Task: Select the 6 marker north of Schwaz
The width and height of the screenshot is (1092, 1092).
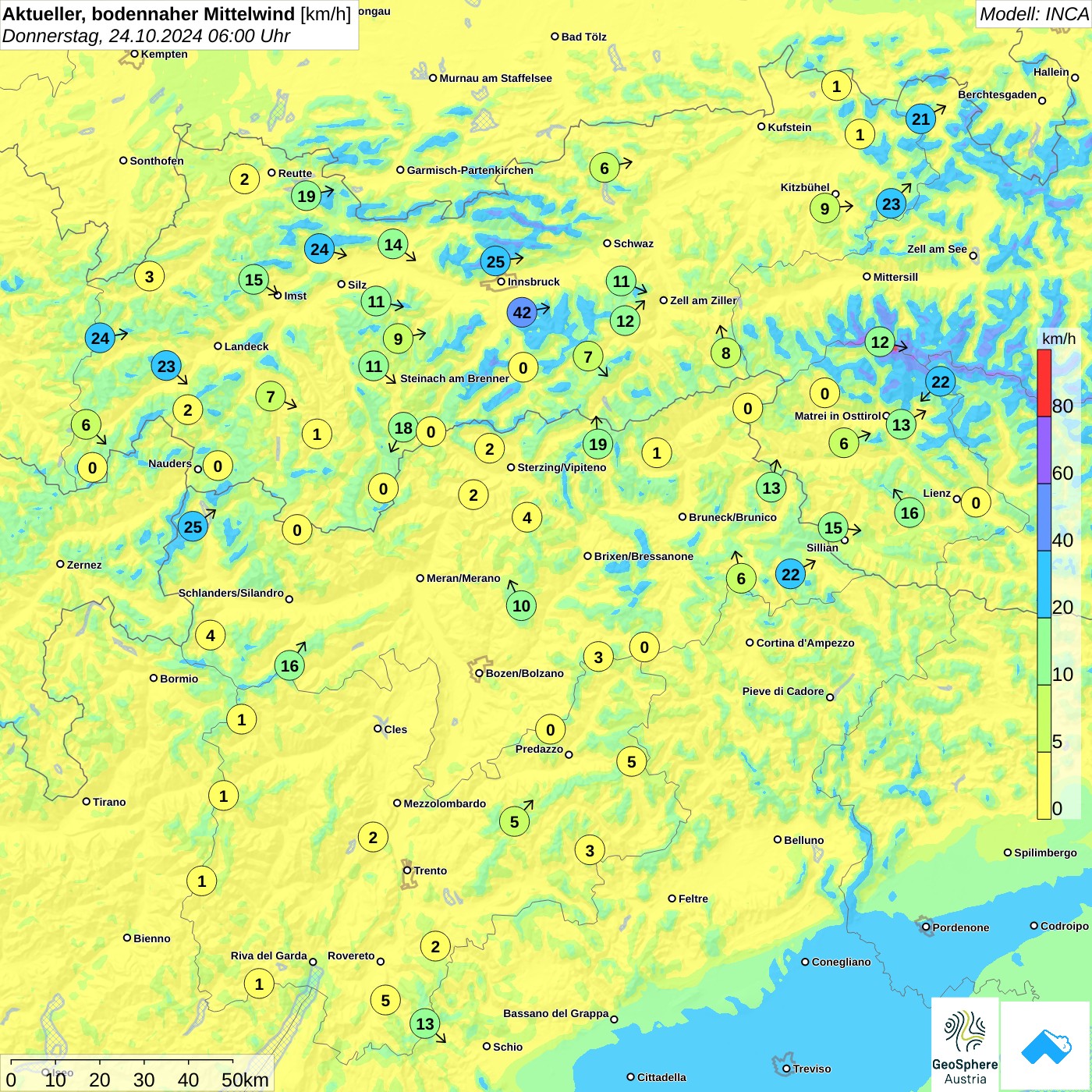Action: pyautogui.click(x=604, y=168)
